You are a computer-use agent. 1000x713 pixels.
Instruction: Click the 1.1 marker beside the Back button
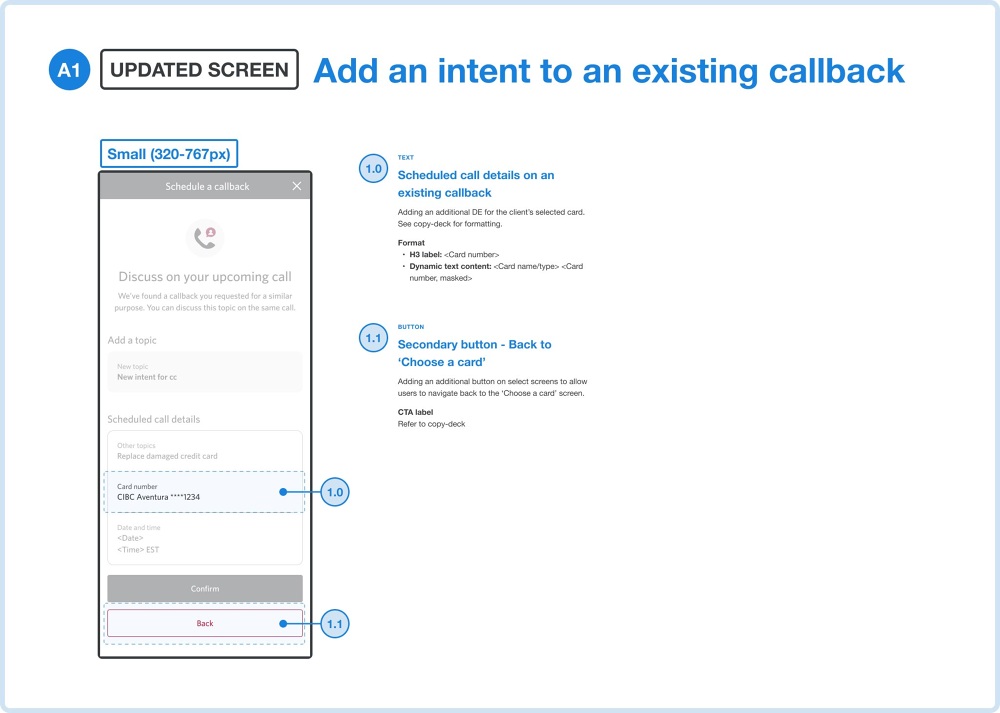(335, 624)
